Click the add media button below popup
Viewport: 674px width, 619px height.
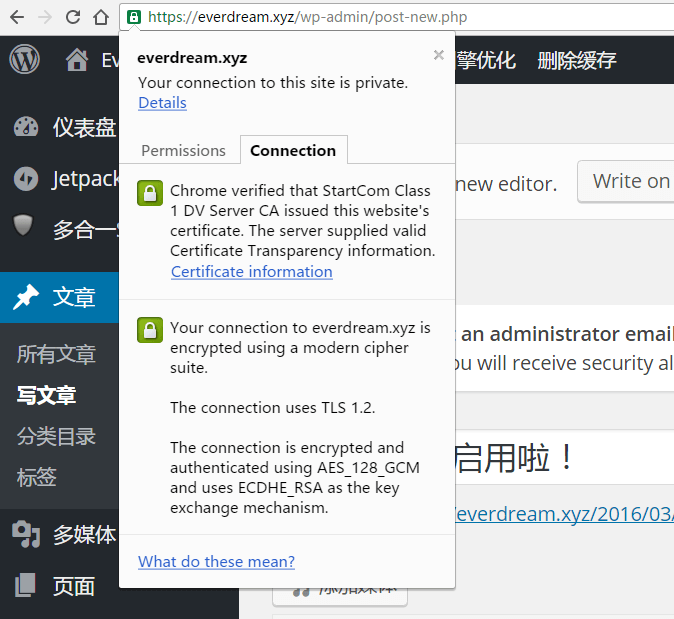pos(340,597)
